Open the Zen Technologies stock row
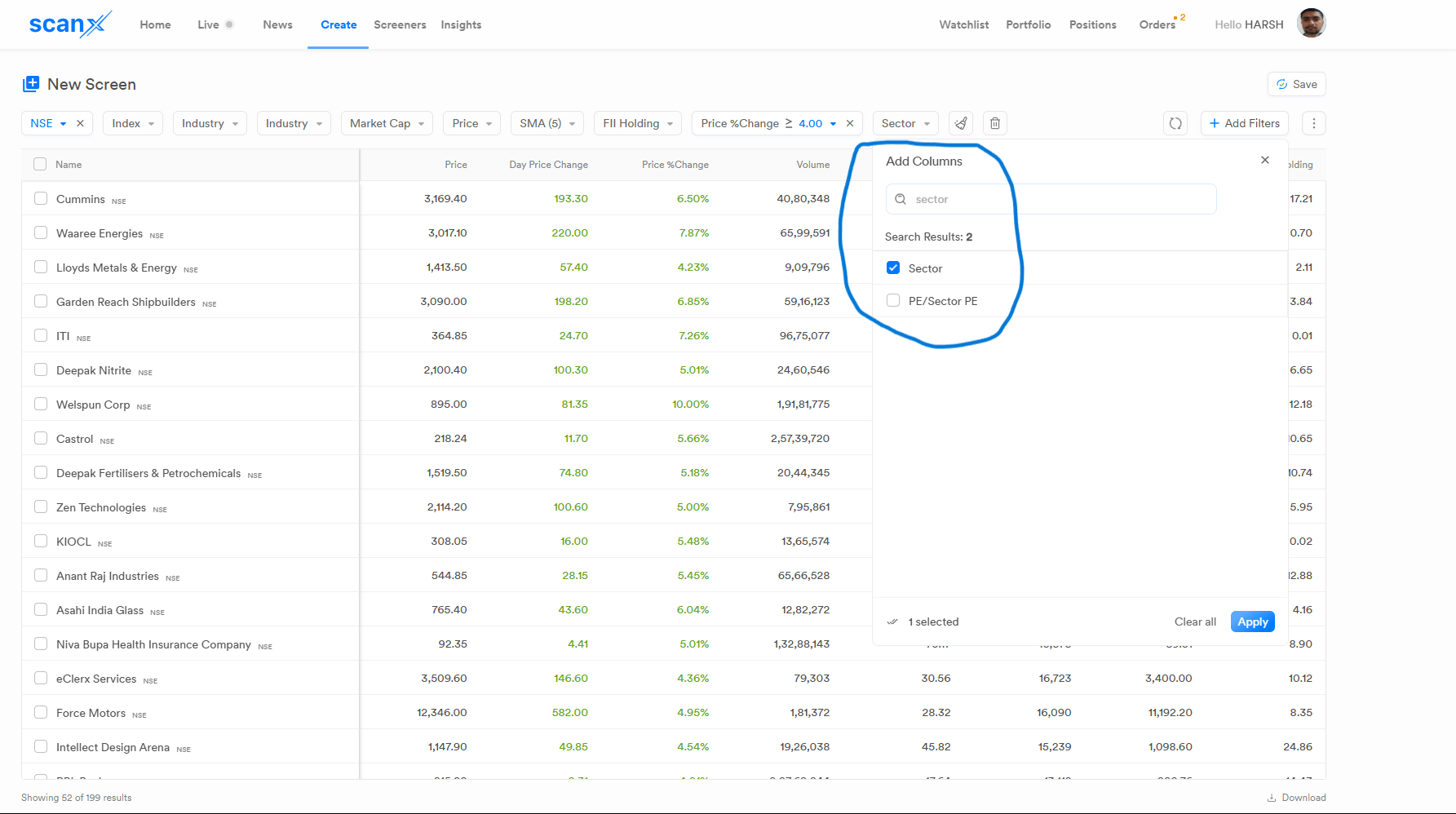This screenshot has height=814, width=1456. 101,507
